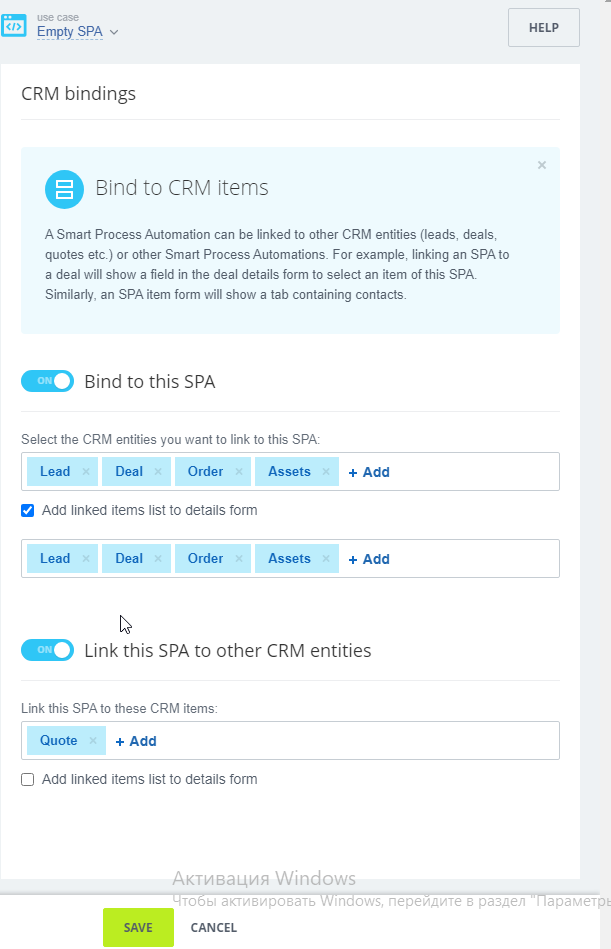Click the Bind to CRM items icon
This screenshot has height=949, width=611.
[x=64, y=188]
